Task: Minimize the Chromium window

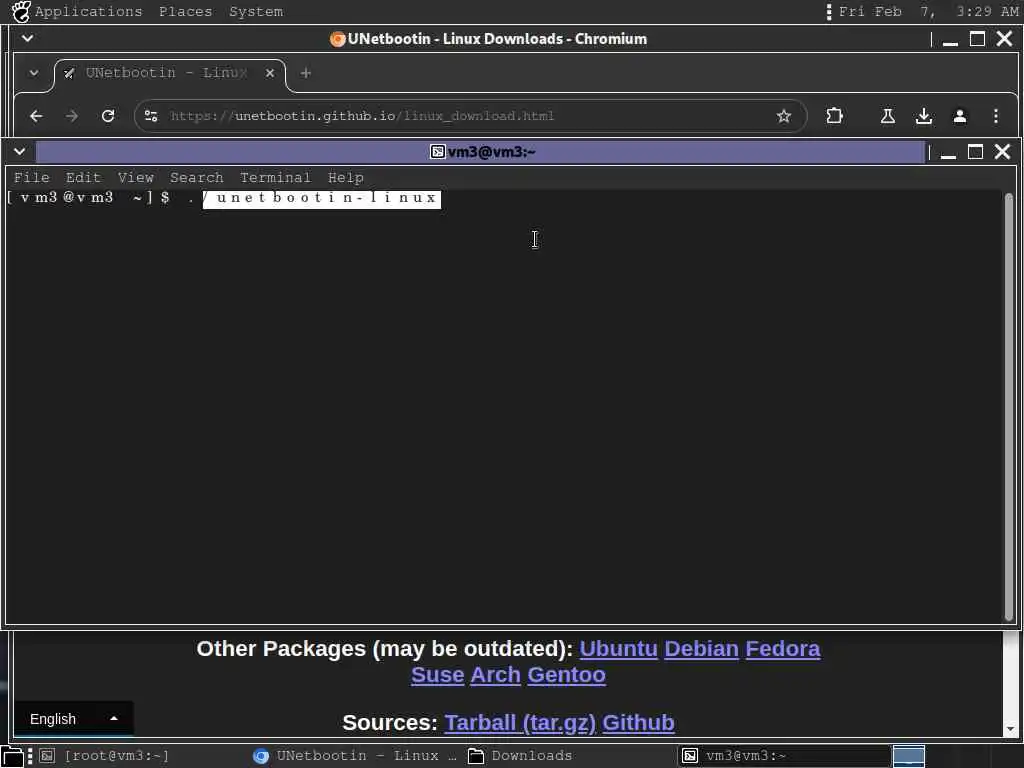Action: [x=950, y=40]
